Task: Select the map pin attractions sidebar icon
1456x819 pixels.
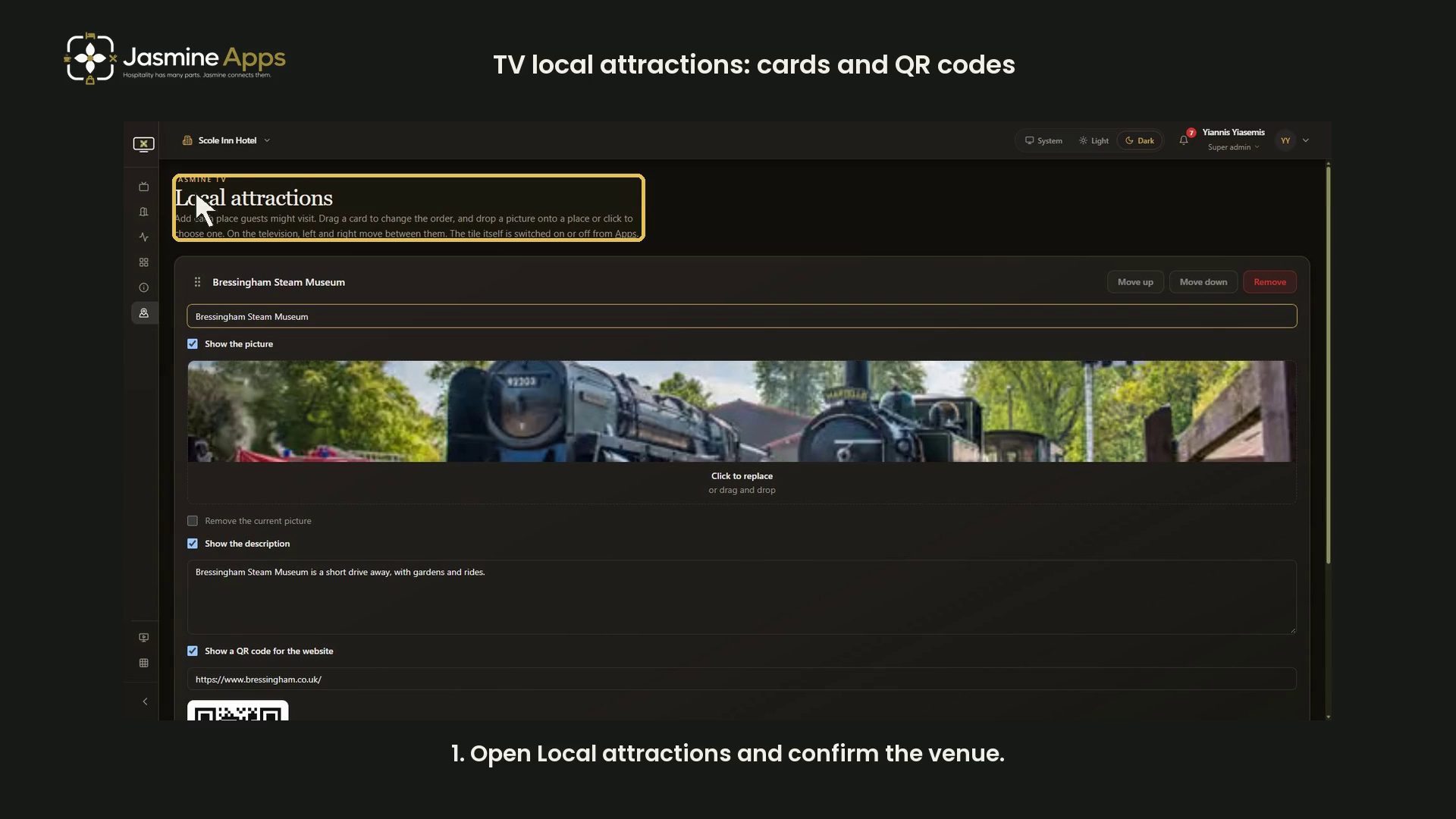Action: point(143,313)
